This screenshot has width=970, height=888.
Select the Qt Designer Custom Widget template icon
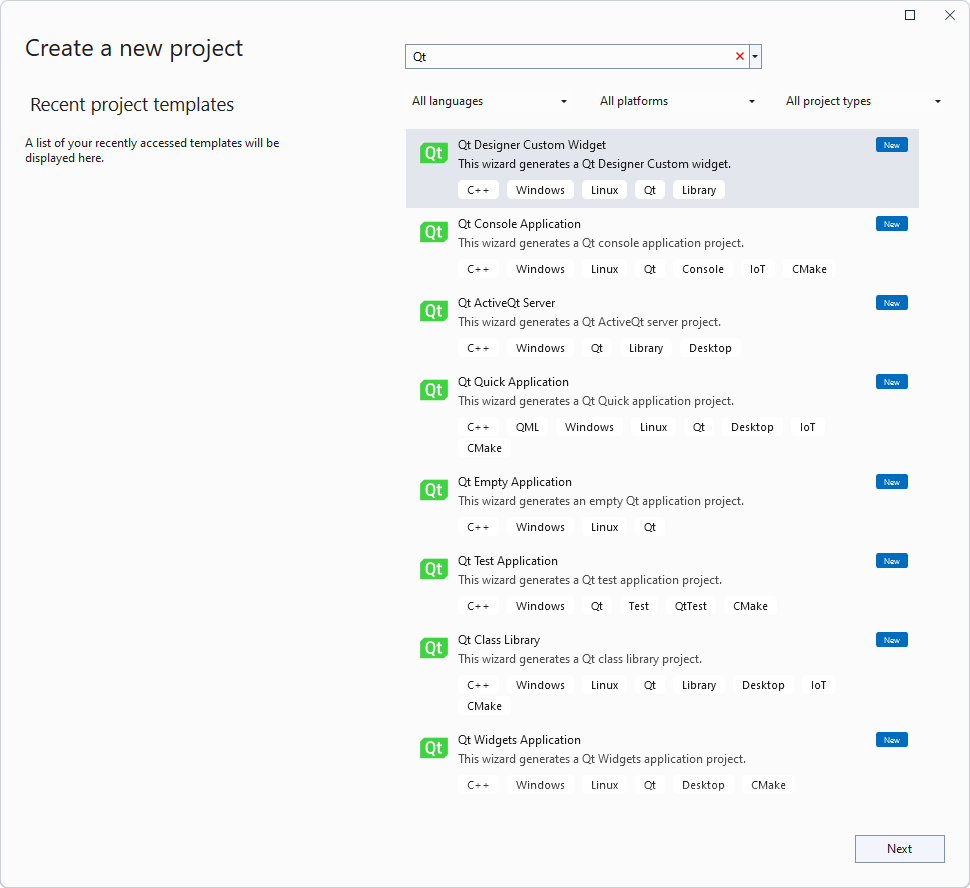(433, 152)
